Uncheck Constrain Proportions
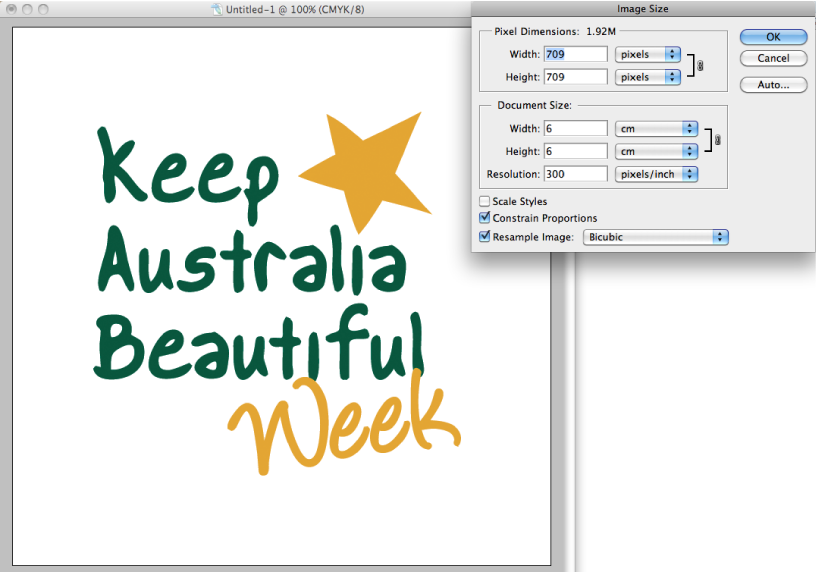The height and width of the screenshot is (572, 816). point(484,218)
